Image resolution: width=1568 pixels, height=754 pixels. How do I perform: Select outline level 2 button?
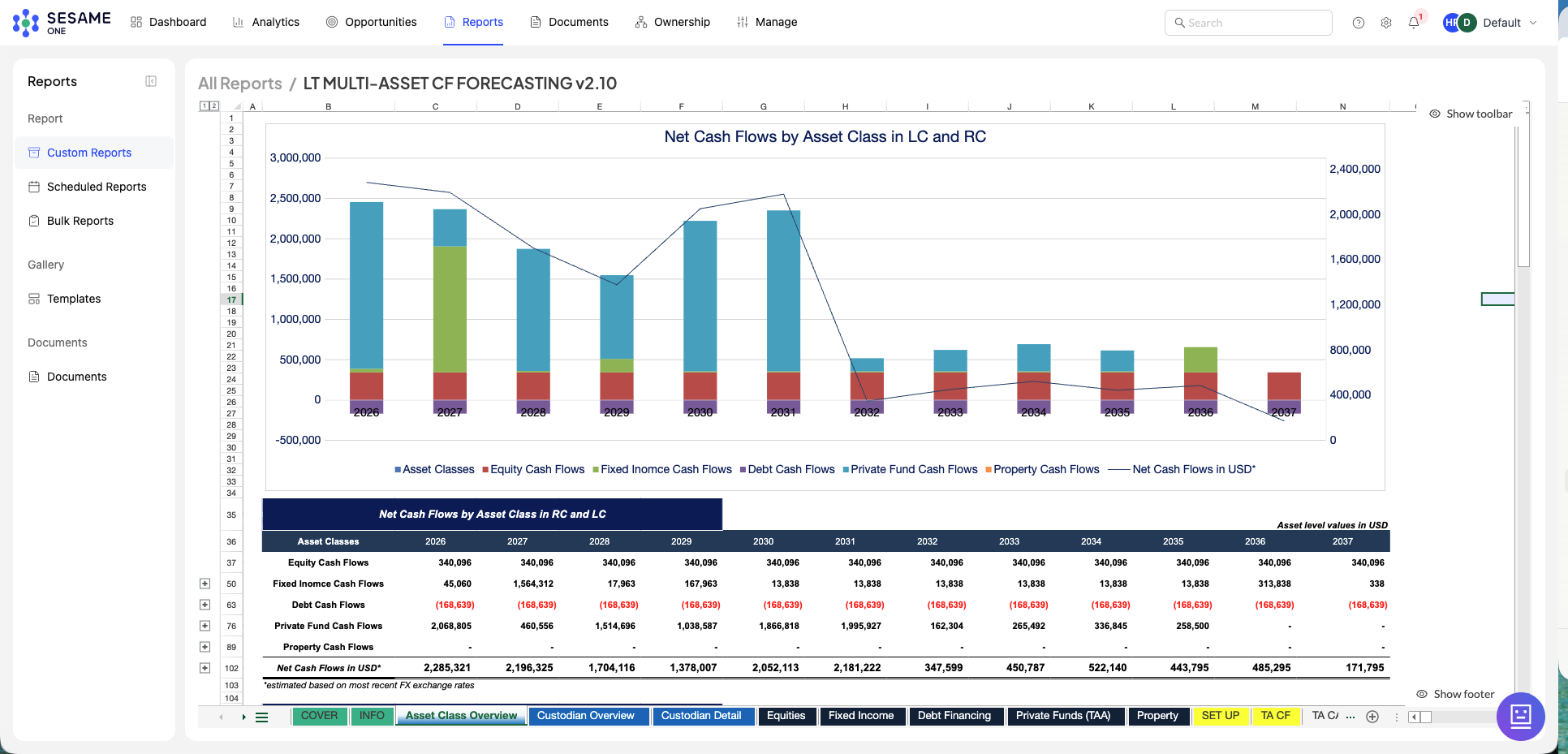click(214, 106)
